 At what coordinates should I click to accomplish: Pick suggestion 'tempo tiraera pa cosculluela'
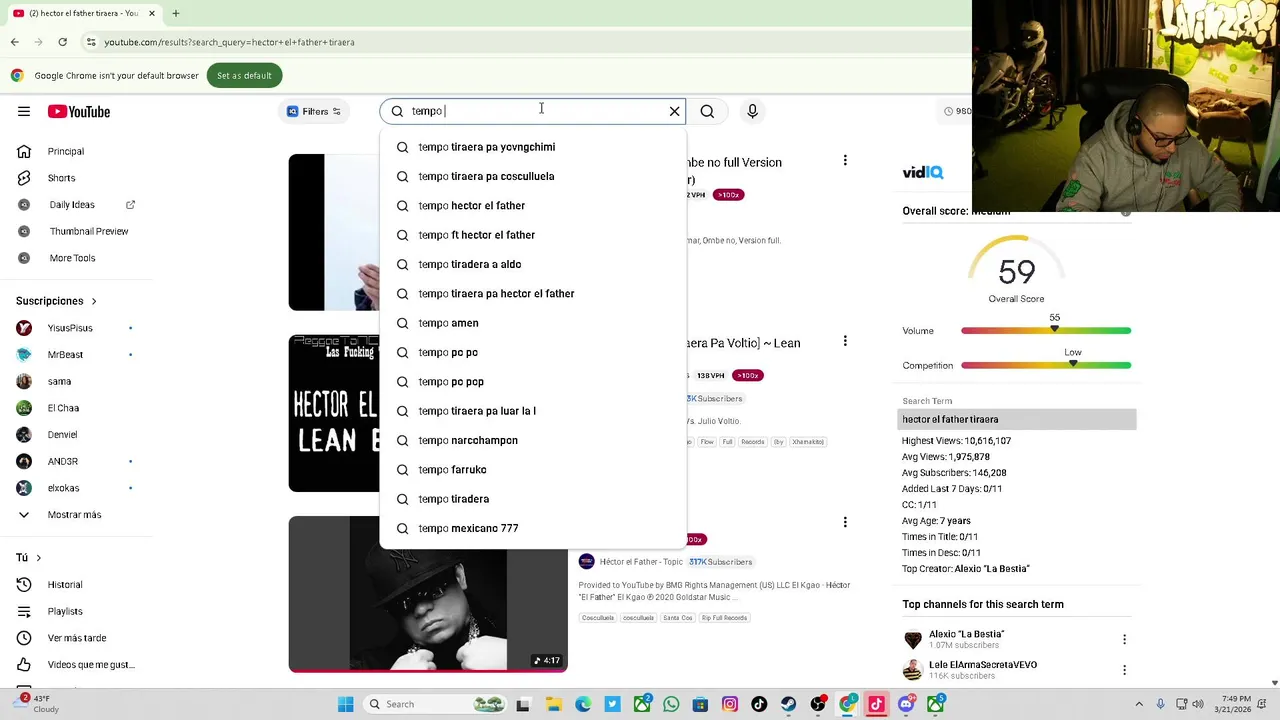point(533,176)
